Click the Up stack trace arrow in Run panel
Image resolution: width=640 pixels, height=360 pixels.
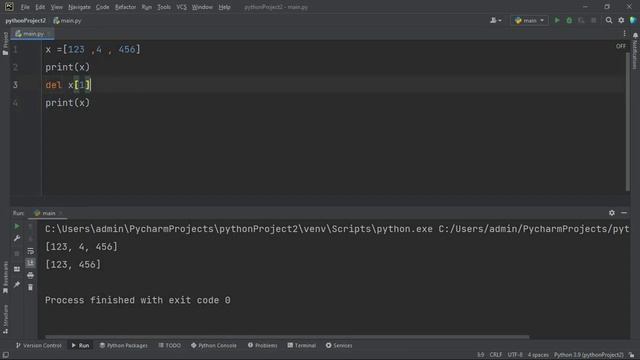(31, 227)
